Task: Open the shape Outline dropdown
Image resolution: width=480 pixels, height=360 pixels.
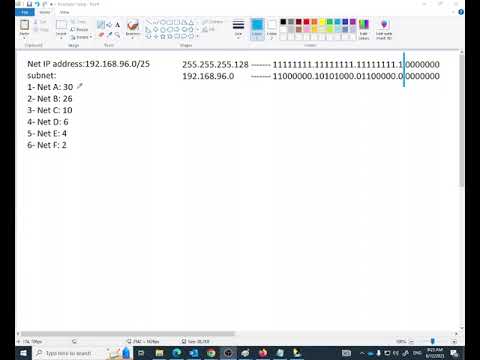Action: (x=213, y=22)
